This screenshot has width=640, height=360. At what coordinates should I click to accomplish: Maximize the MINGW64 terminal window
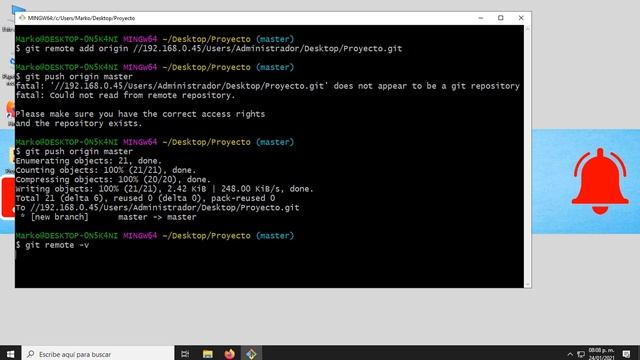click(501, 18)
